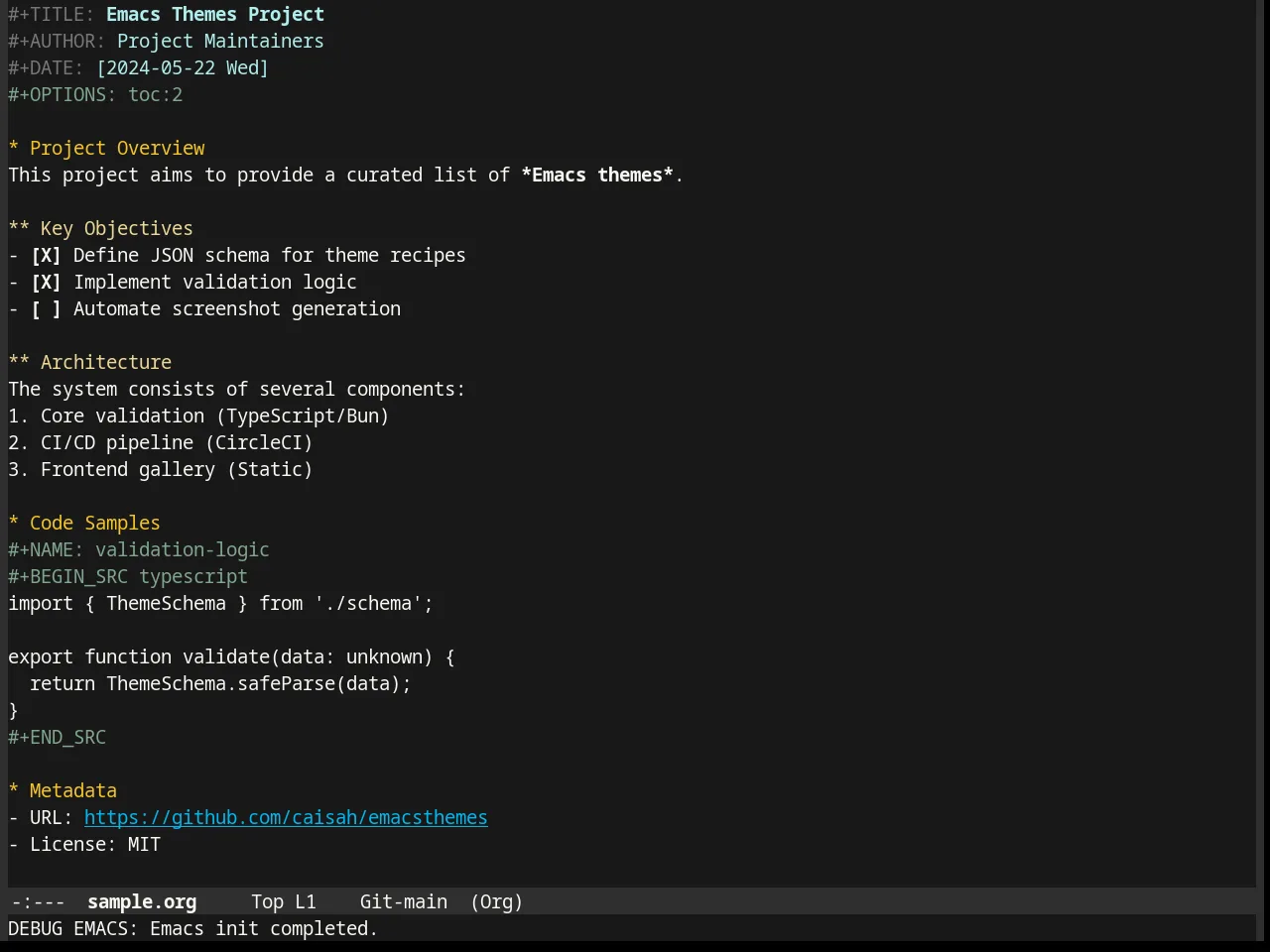This screenshot has width=1270, height=952.
Task: Click the '#+AUTHOR:' keyword
Action: point(58,42)
